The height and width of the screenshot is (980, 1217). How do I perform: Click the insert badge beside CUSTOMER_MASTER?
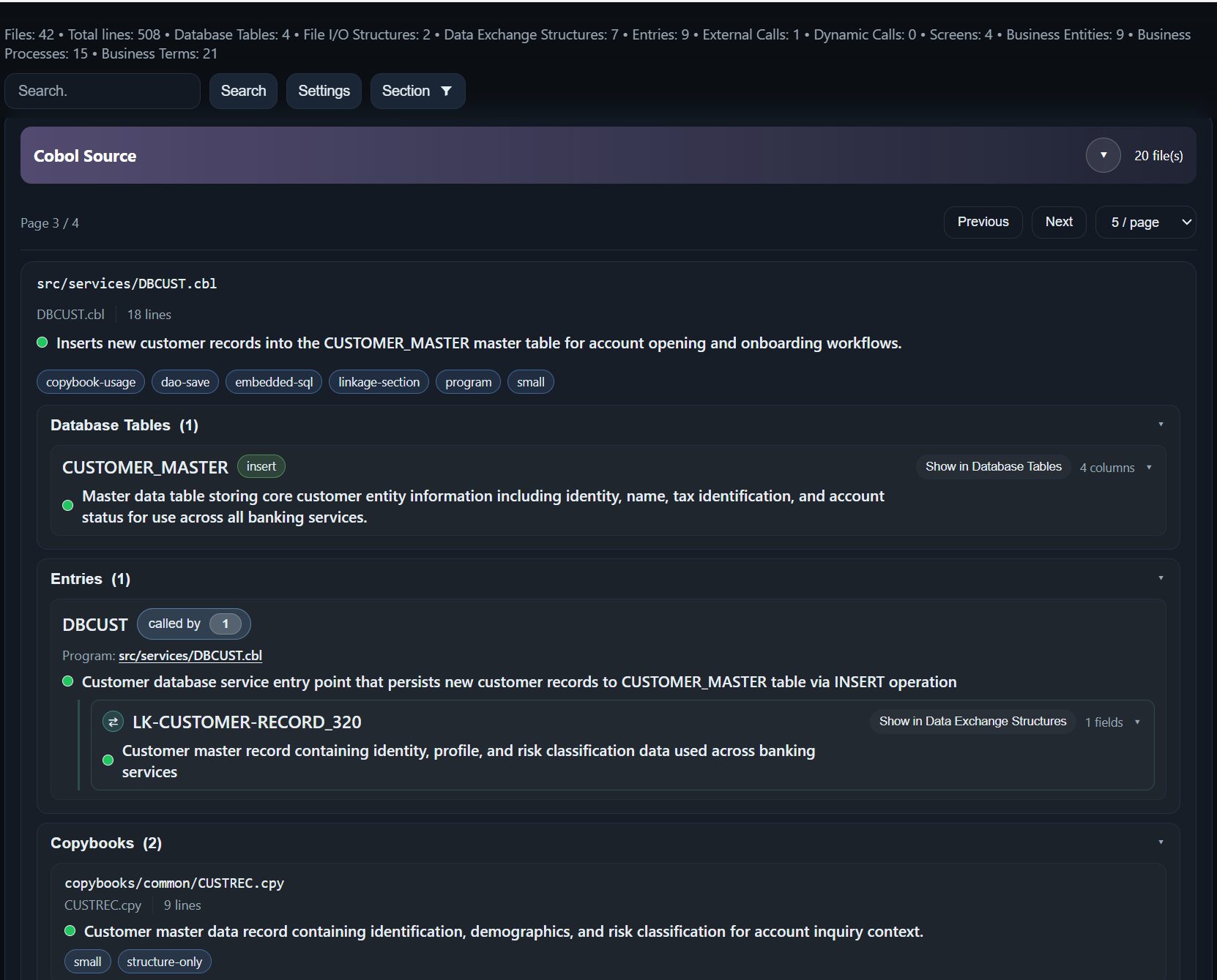pos(261,466)
